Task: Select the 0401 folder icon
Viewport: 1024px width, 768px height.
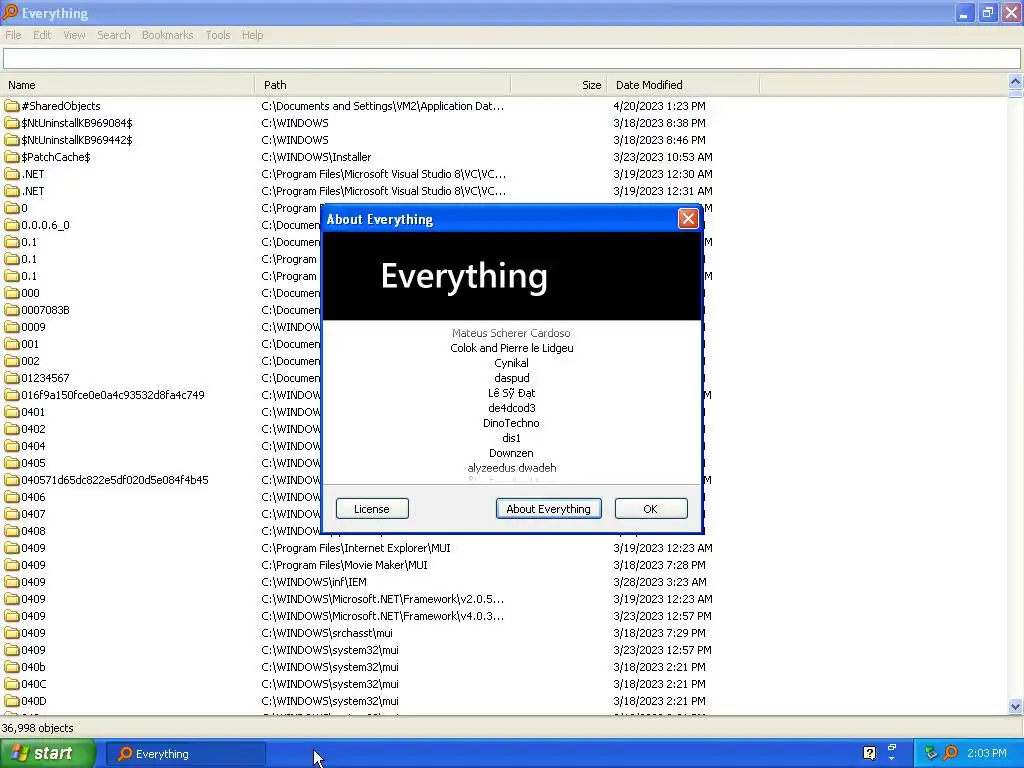Action: [x=12, y=411]
